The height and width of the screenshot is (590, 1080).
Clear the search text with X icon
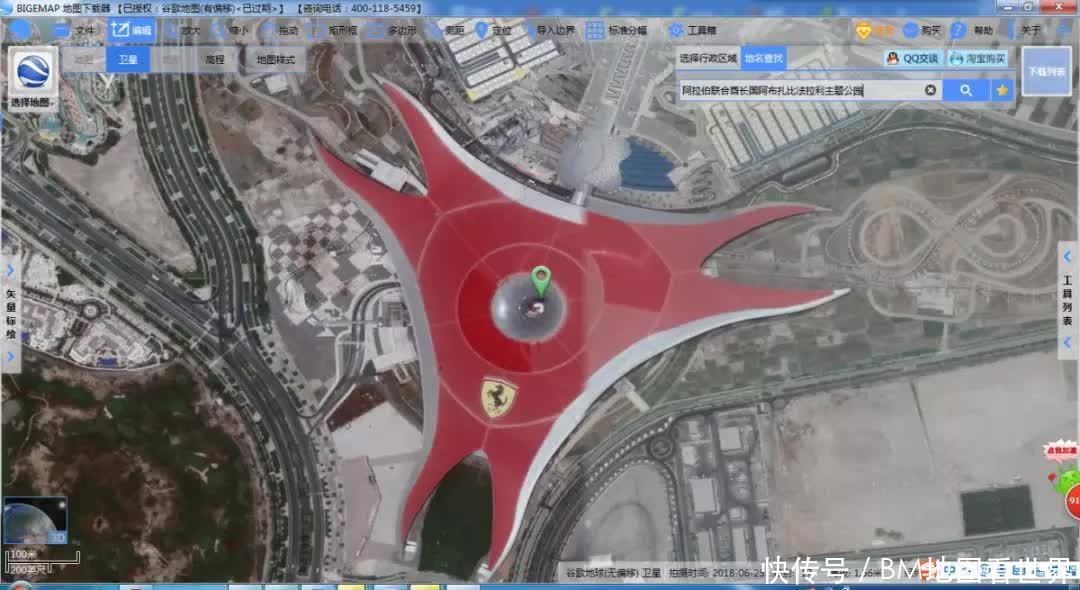point(931,90)
